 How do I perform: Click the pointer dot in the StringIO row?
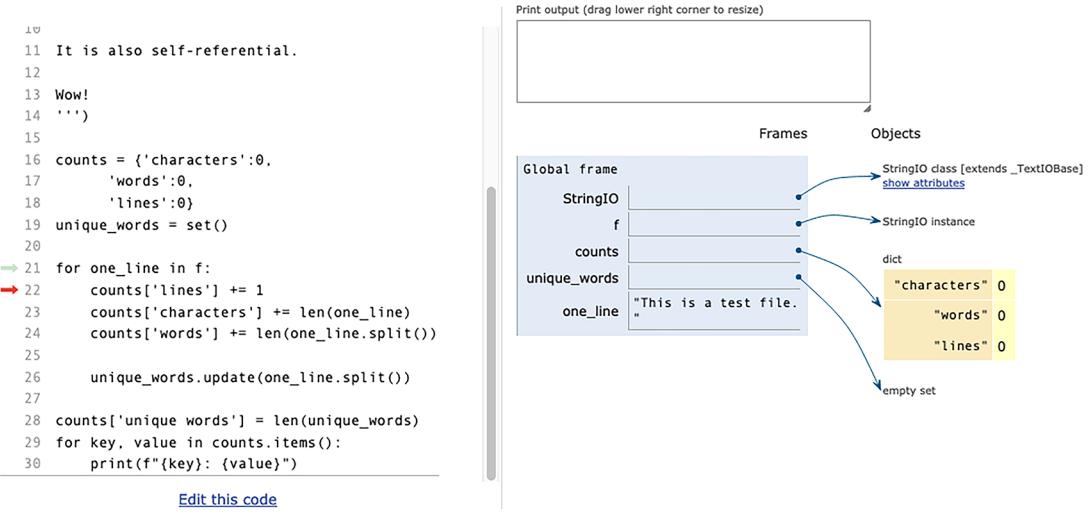pyautogui.click(x=798, y=198)
